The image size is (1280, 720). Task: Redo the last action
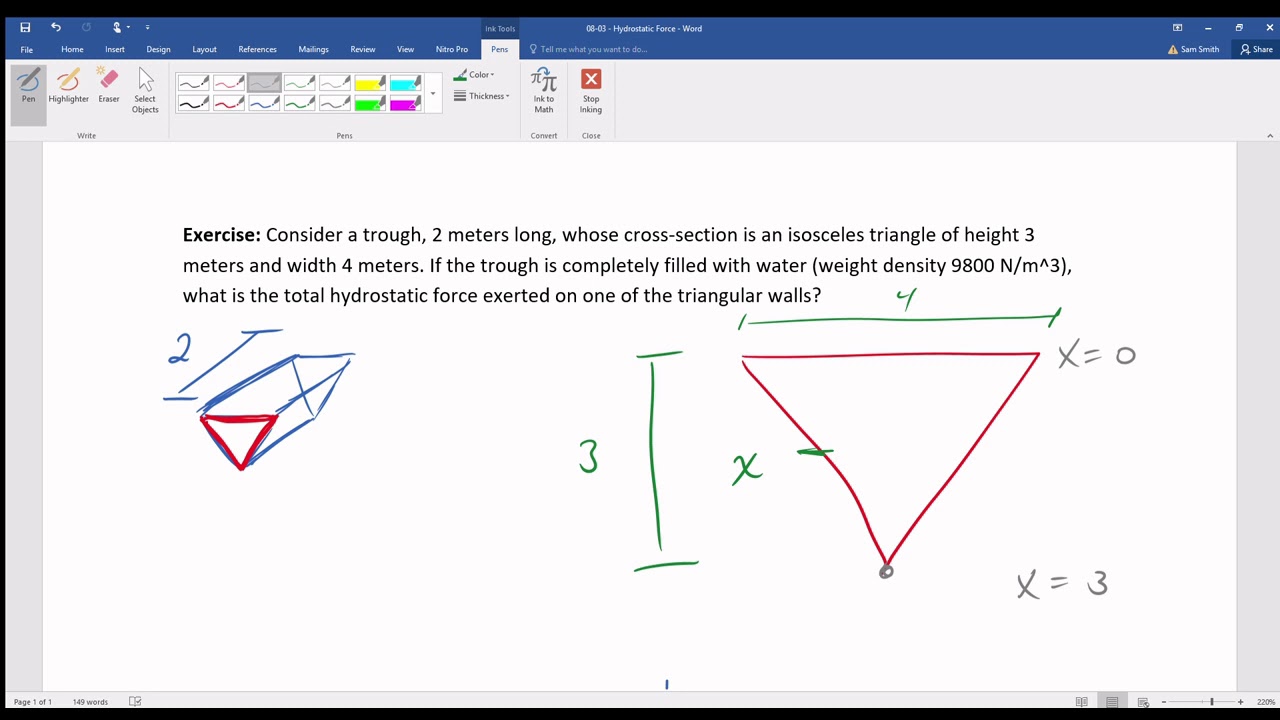point(86,28)
